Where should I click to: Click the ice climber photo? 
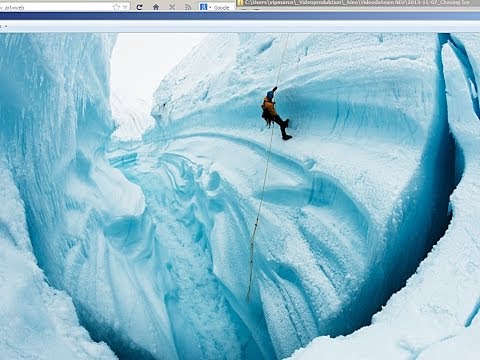click(240, 196)
